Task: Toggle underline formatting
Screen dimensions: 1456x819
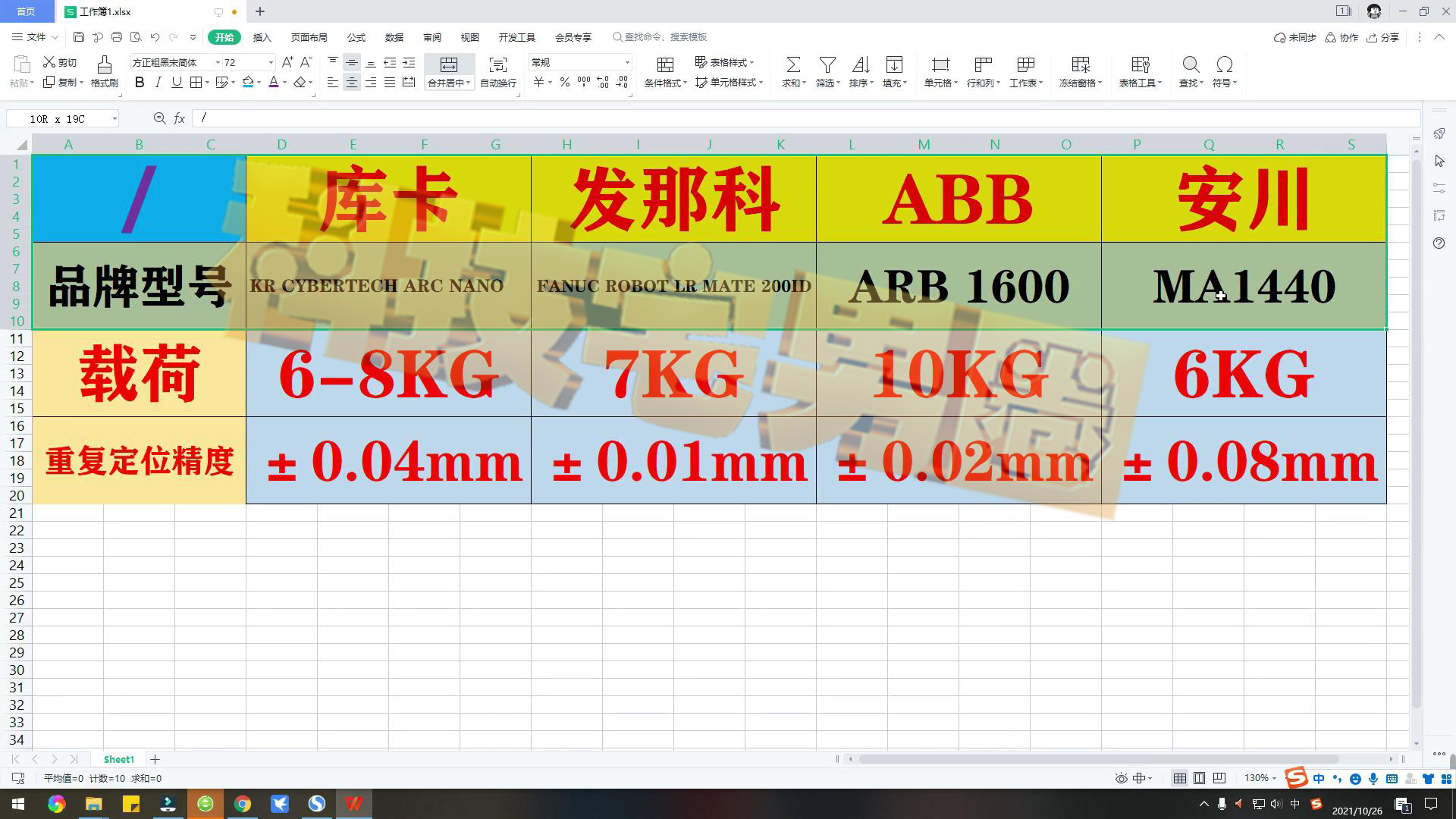Action: pyautogui.click(x=177, y=83)
